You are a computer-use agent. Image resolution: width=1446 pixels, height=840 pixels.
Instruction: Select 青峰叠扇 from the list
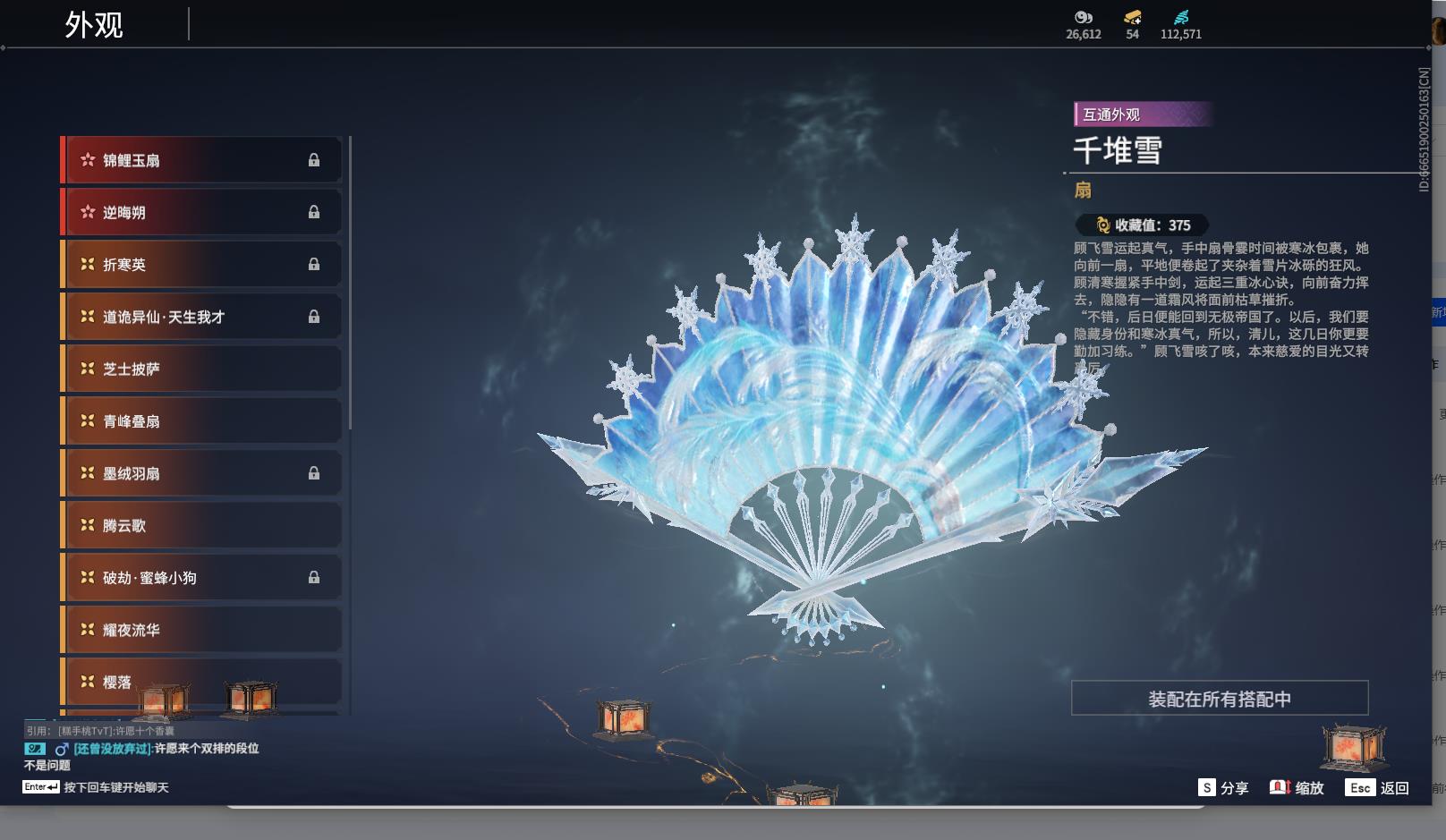click(201, 420)
